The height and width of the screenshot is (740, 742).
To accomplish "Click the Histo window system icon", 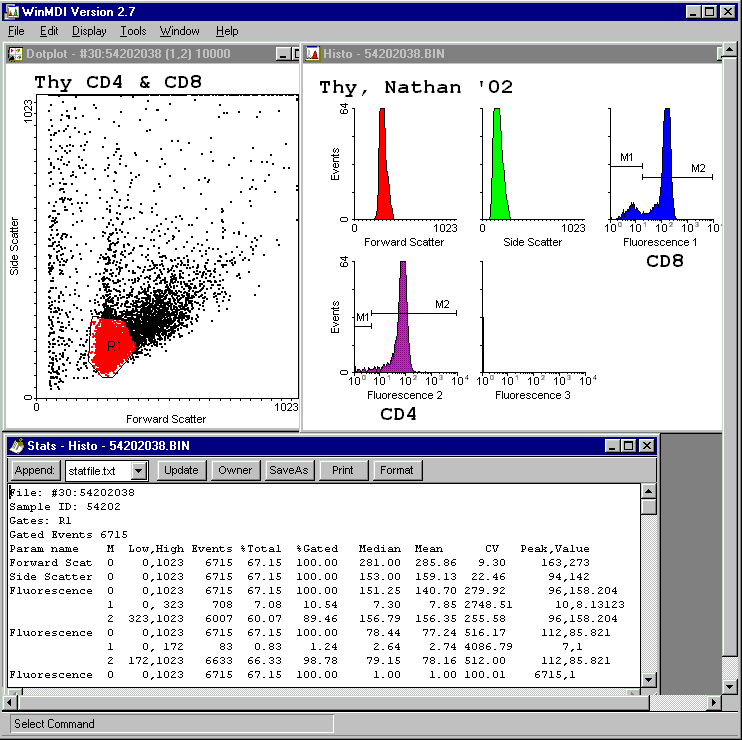I will pos(312,53).
